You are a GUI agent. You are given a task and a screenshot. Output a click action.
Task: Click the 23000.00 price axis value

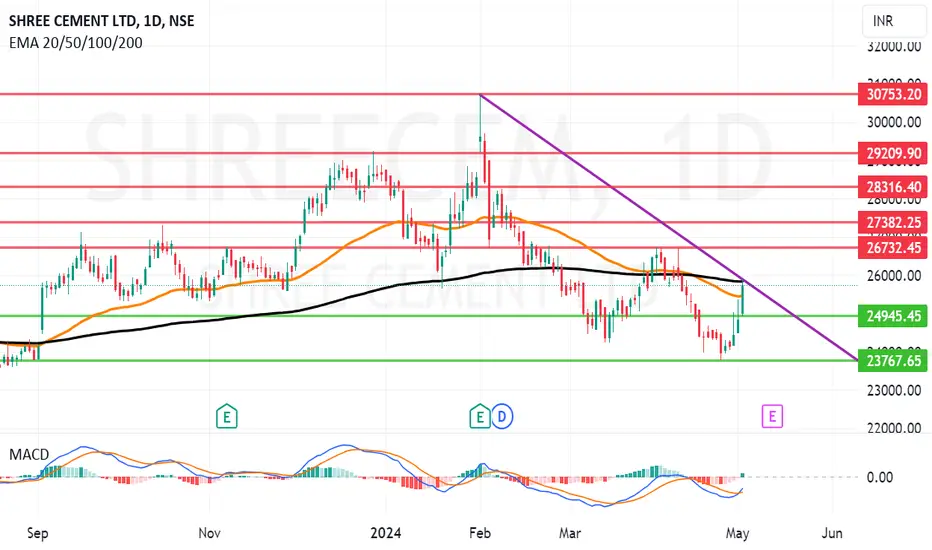(894, 391)
